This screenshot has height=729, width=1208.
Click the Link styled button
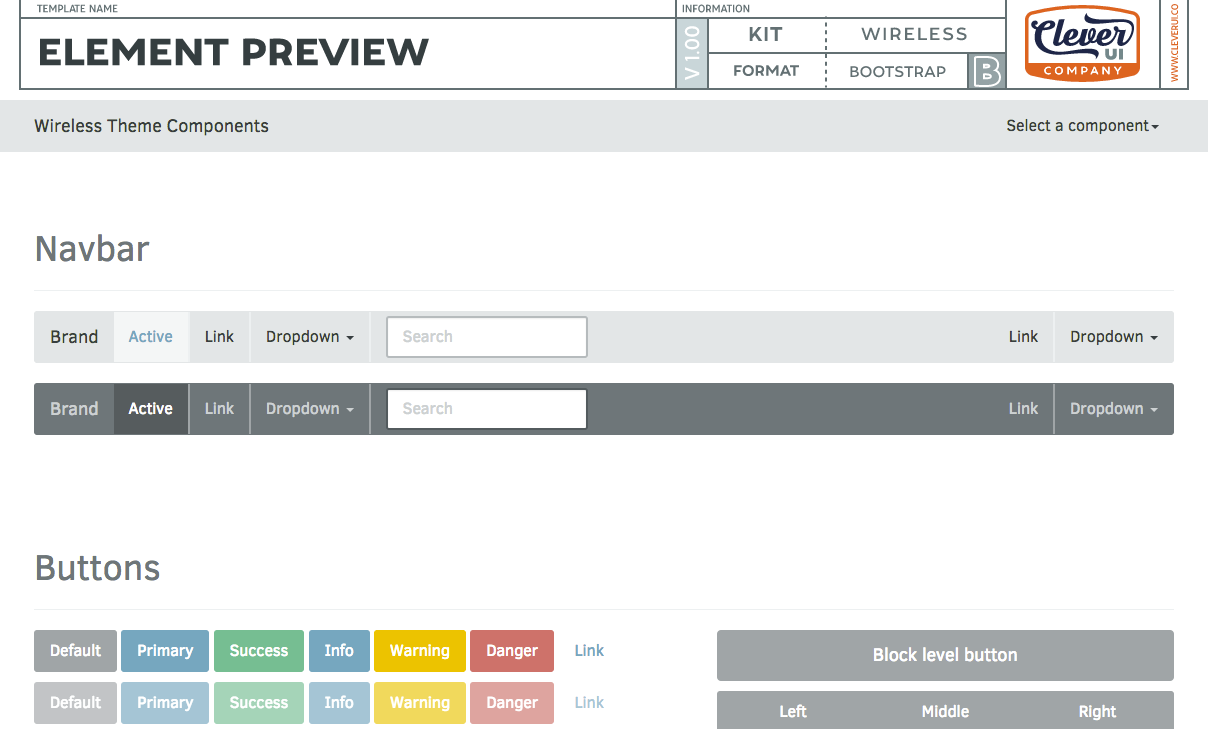[x=588, y=651]
